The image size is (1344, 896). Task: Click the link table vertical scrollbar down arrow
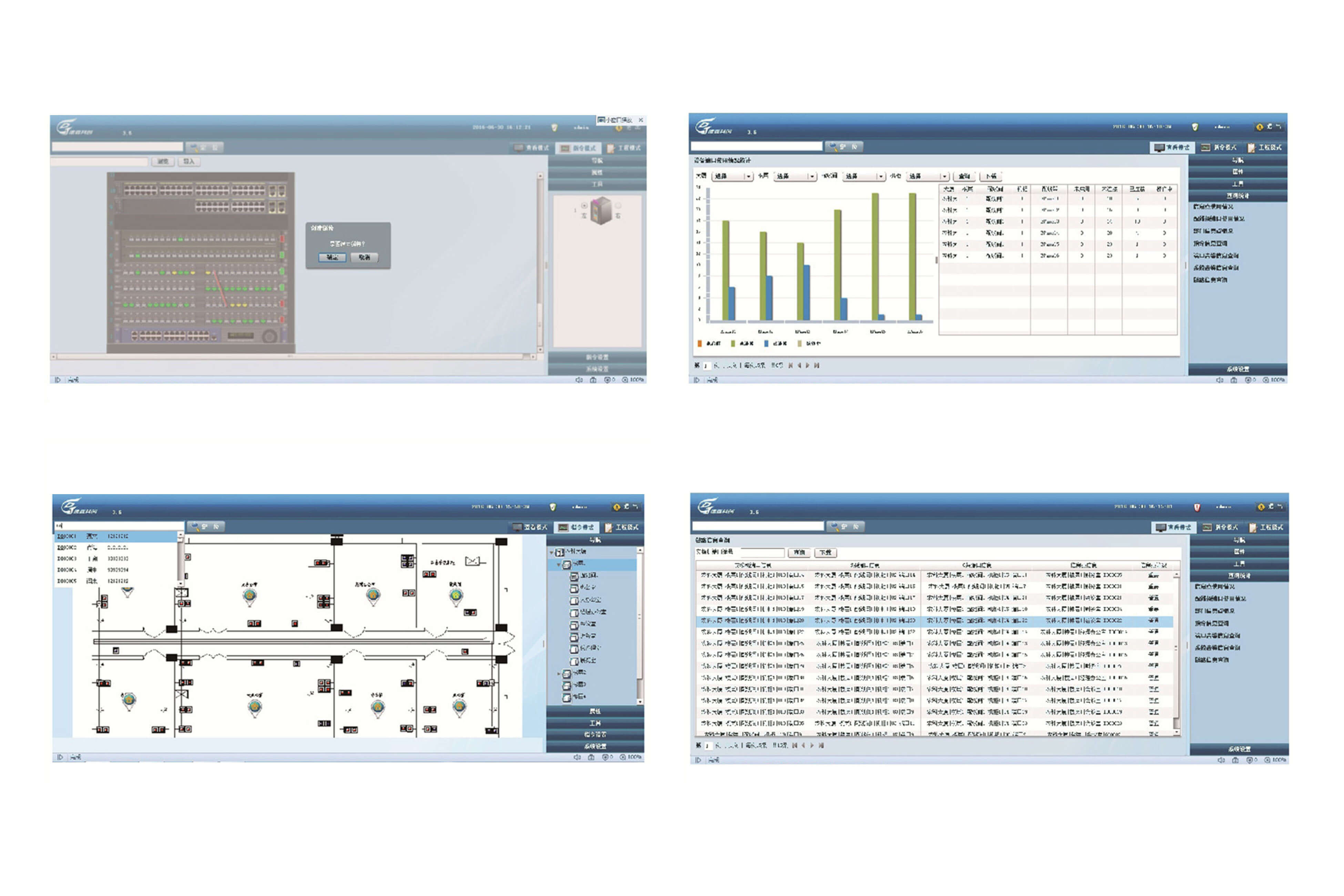point(1177,732)
